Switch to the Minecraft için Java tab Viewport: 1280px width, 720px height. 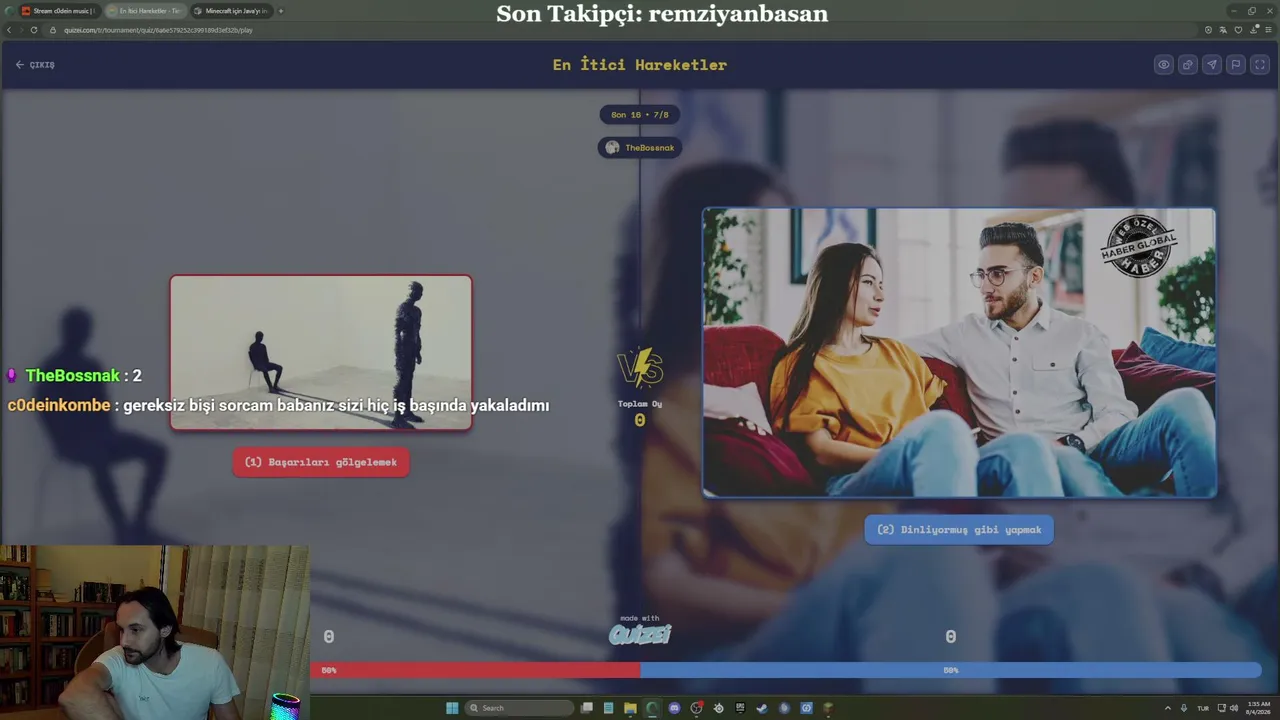pos(230,11)
